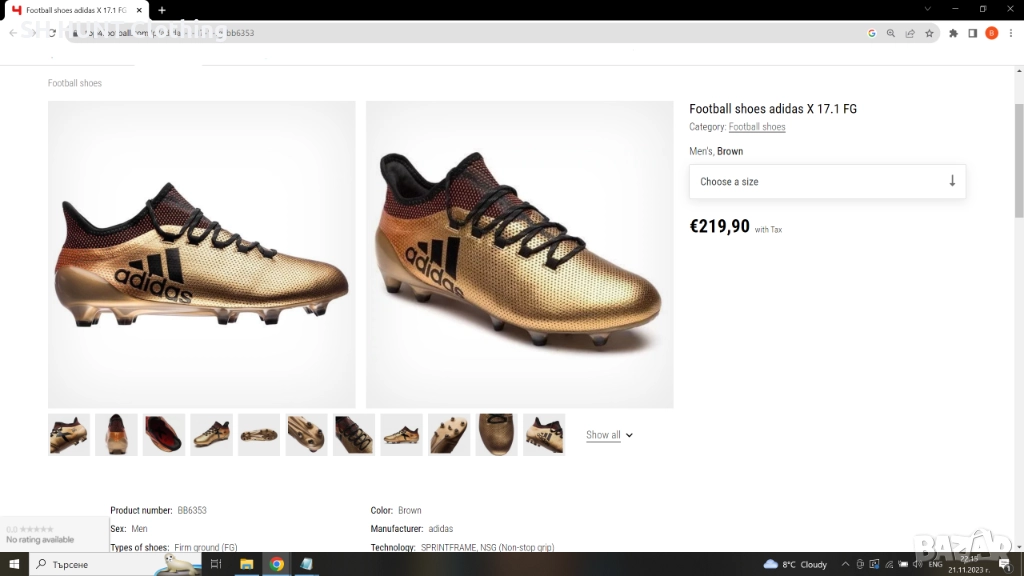Follow the Football shoes category link
The width and height of the screenshot is (1024, 576).
757,127
